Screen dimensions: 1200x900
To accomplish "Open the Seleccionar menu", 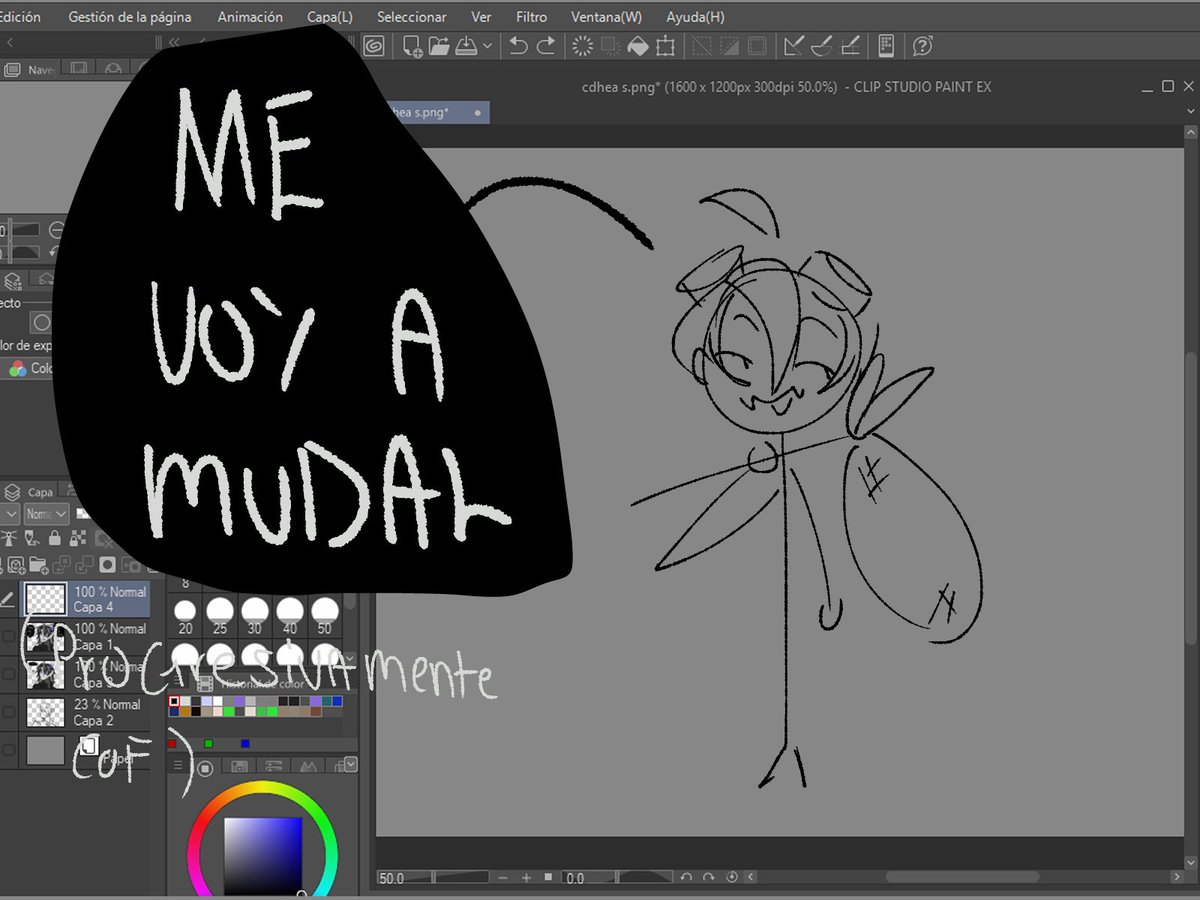I will pyautogui.click(x=412, y=17).
